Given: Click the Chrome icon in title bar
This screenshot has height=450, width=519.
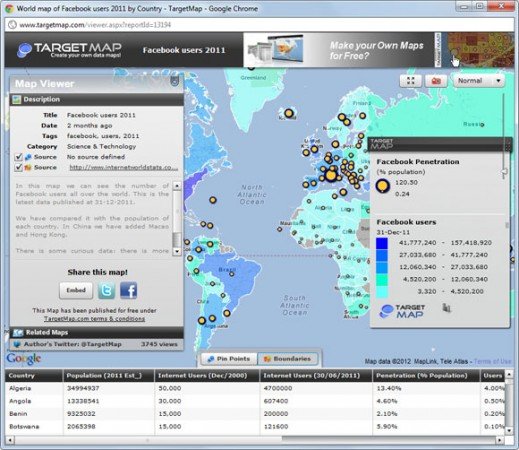Looking at the screenshot, I should (9, 9).
